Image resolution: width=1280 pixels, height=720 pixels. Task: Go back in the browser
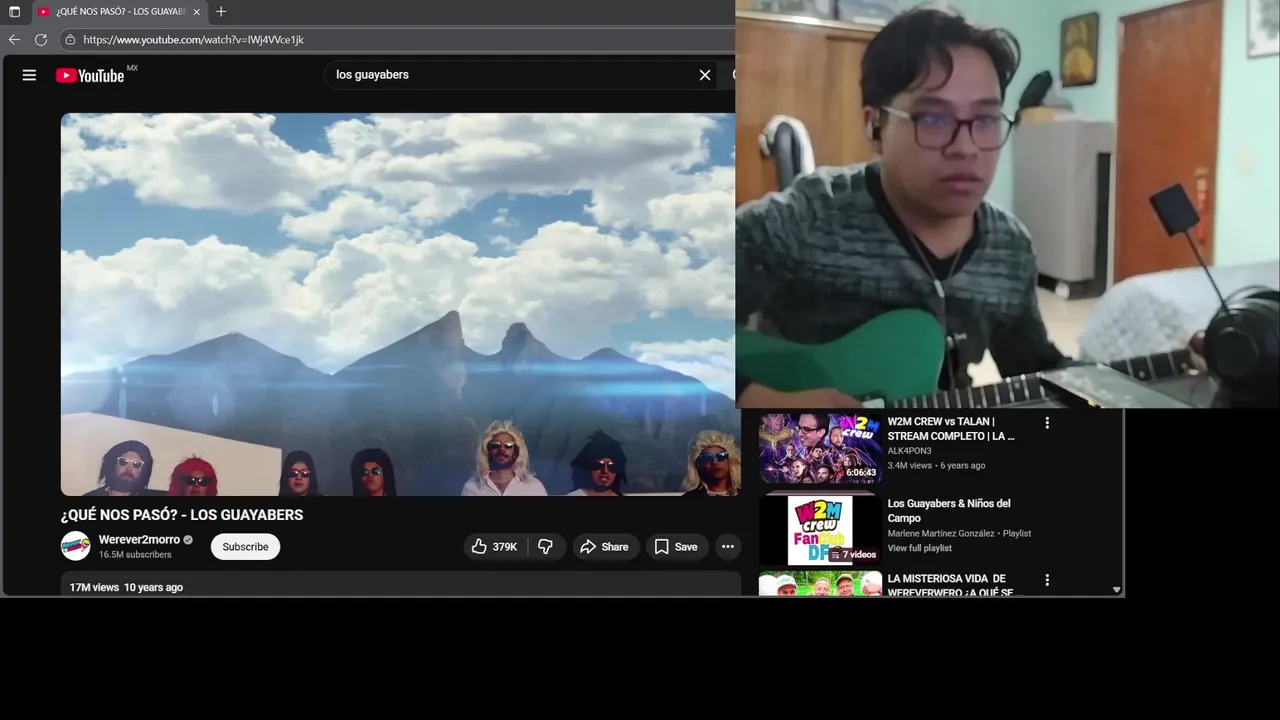point(14,40)
